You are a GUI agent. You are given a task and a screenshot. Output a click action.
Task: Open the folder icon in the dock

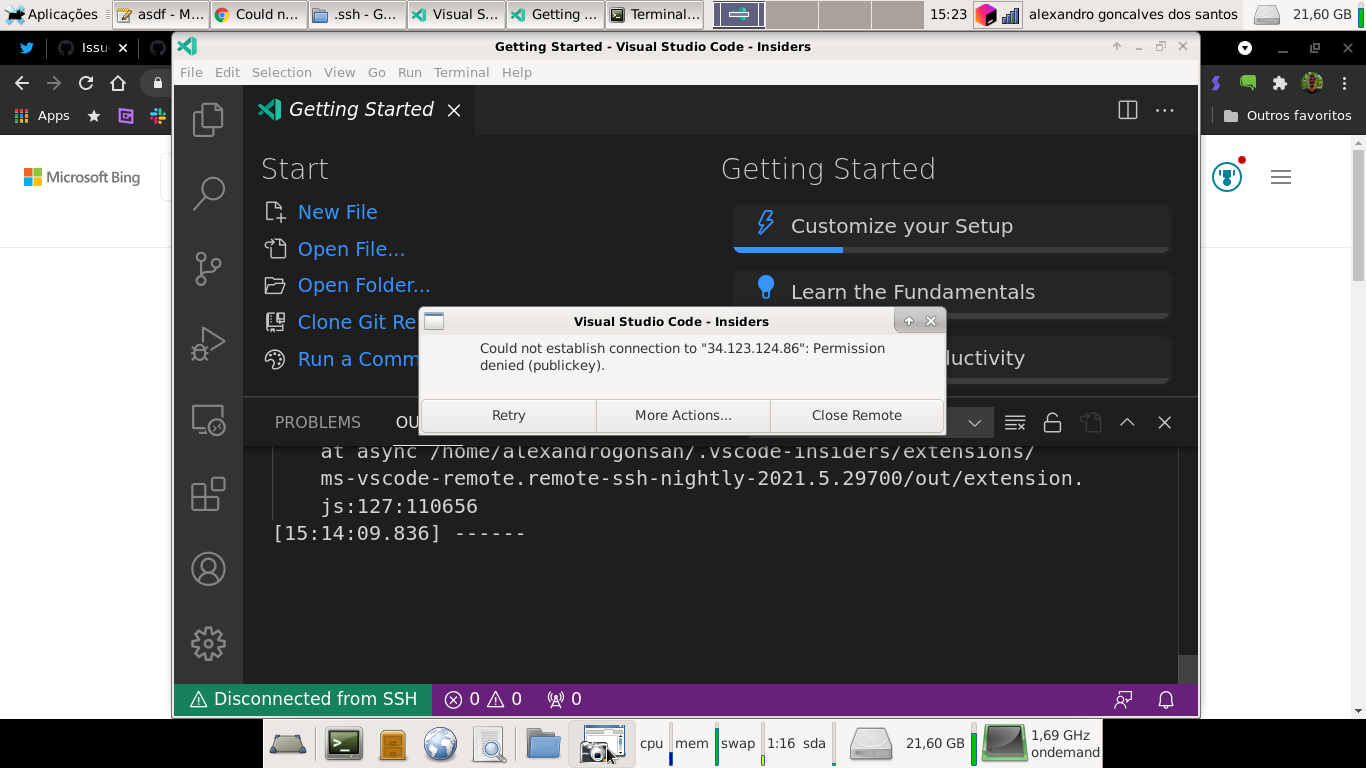[543, 743]
